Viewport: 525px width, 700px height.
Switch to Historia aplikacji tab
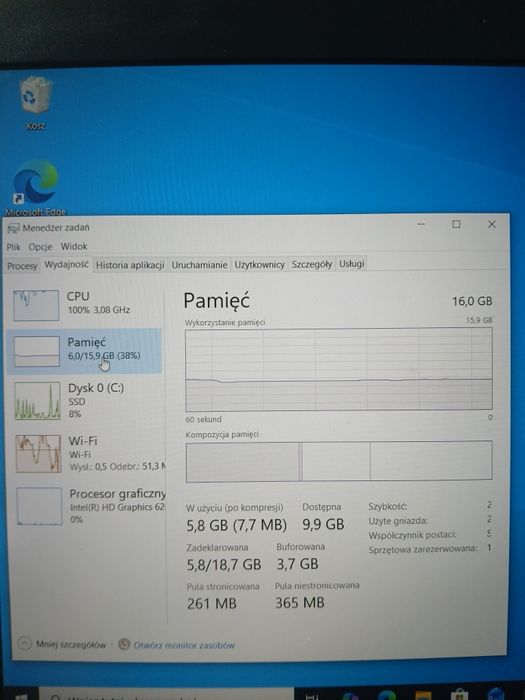pyautogui.click(x=130, y=265)
